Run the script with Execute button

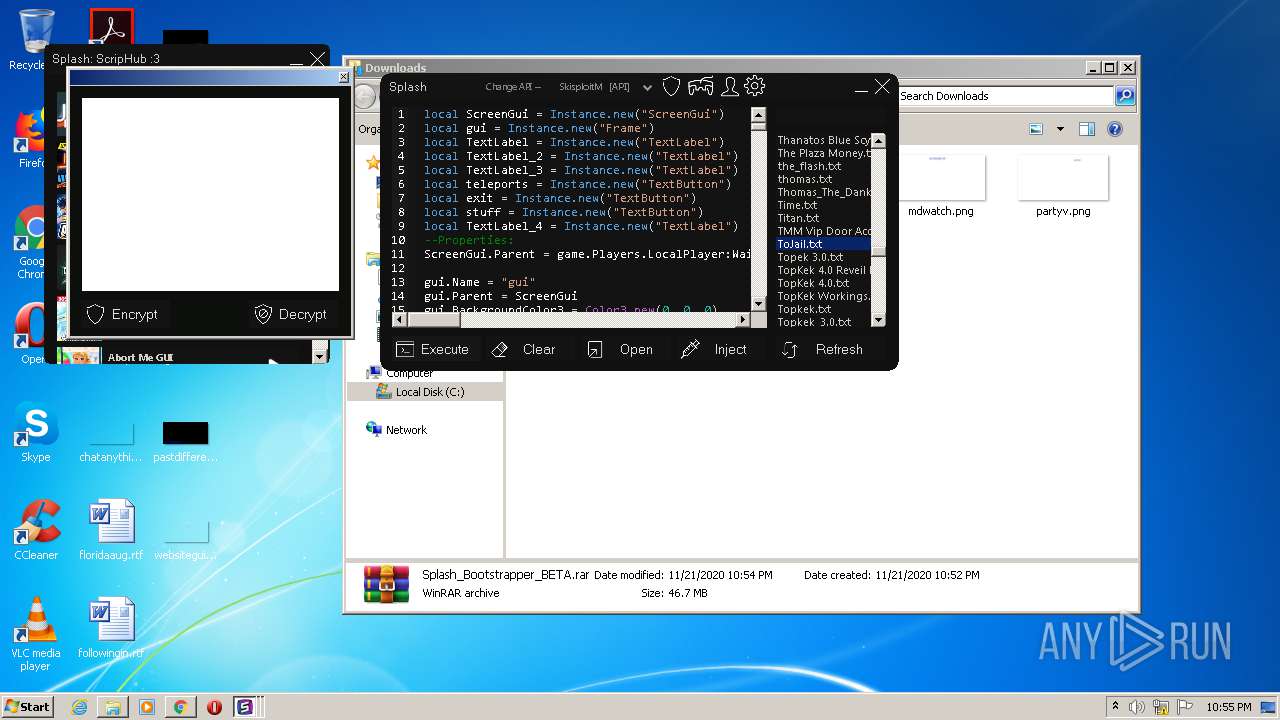tap(433, 349)
